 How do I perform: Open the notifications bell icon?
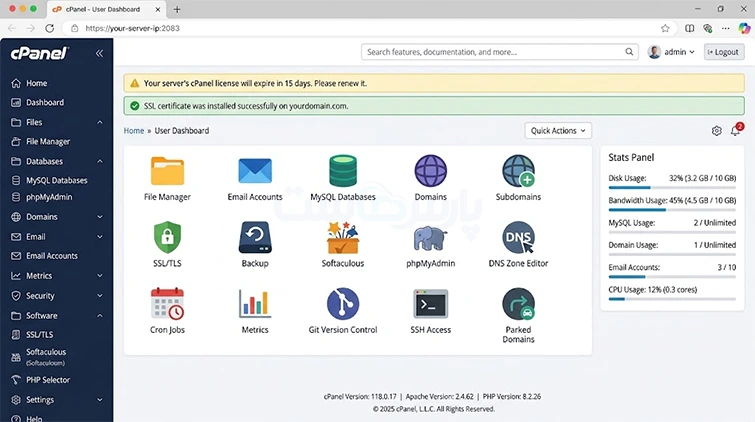point(735,131)
